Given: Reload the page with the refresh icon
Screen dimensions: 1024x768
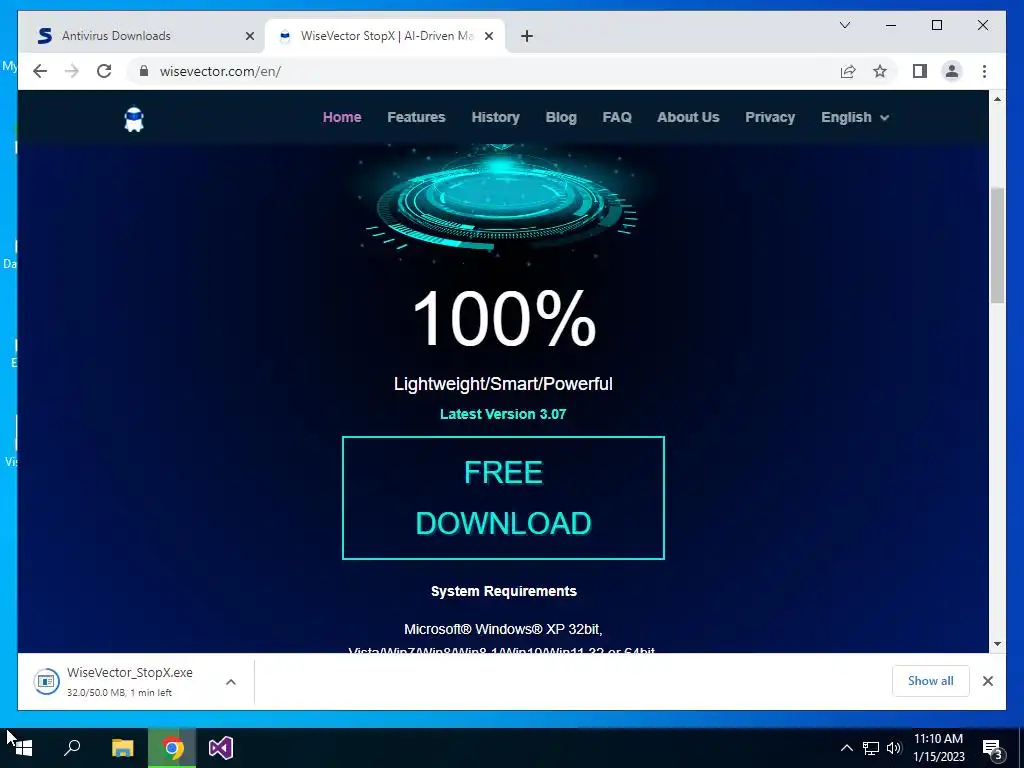Looking at the screenshot, I should pyautogui.click(x=104, y=71).
